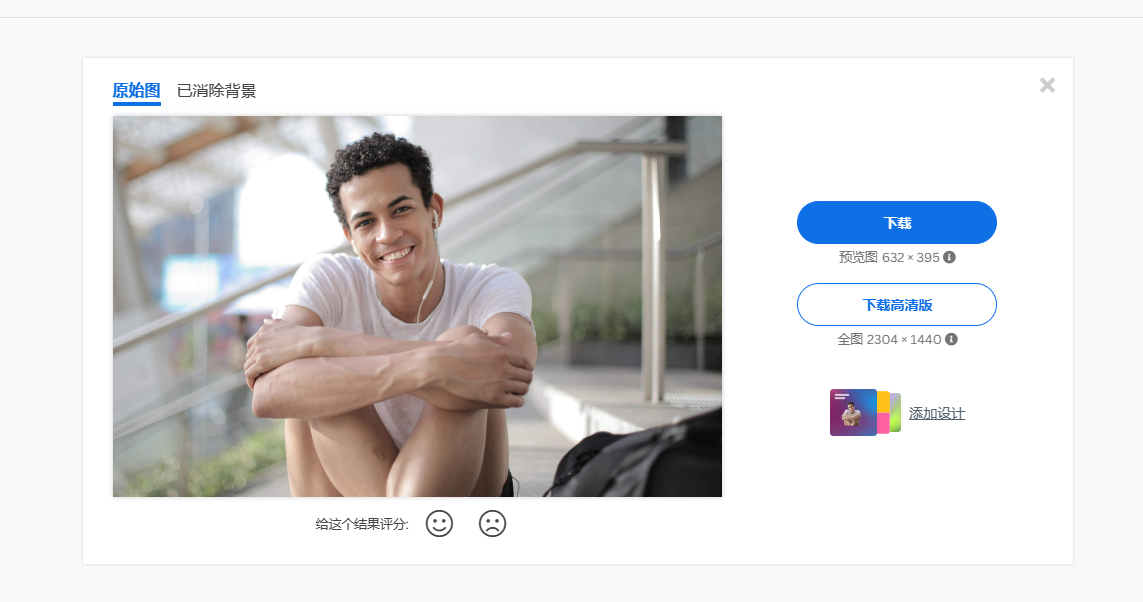Click the 给这个结果评分 rating label
Image resolution: width=1143 pixels, height=602 pixels.
tap(362, 524)
